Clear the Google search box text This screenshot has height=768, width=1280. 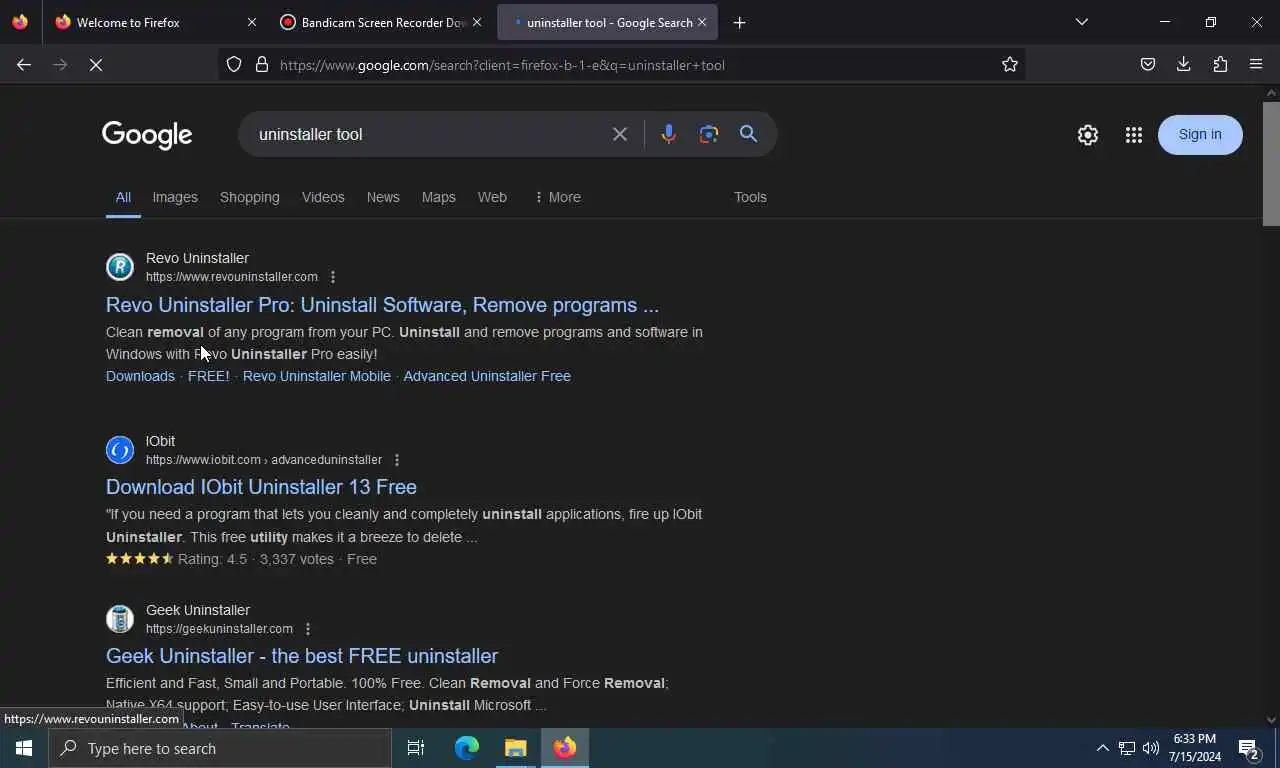click(620, 134)
